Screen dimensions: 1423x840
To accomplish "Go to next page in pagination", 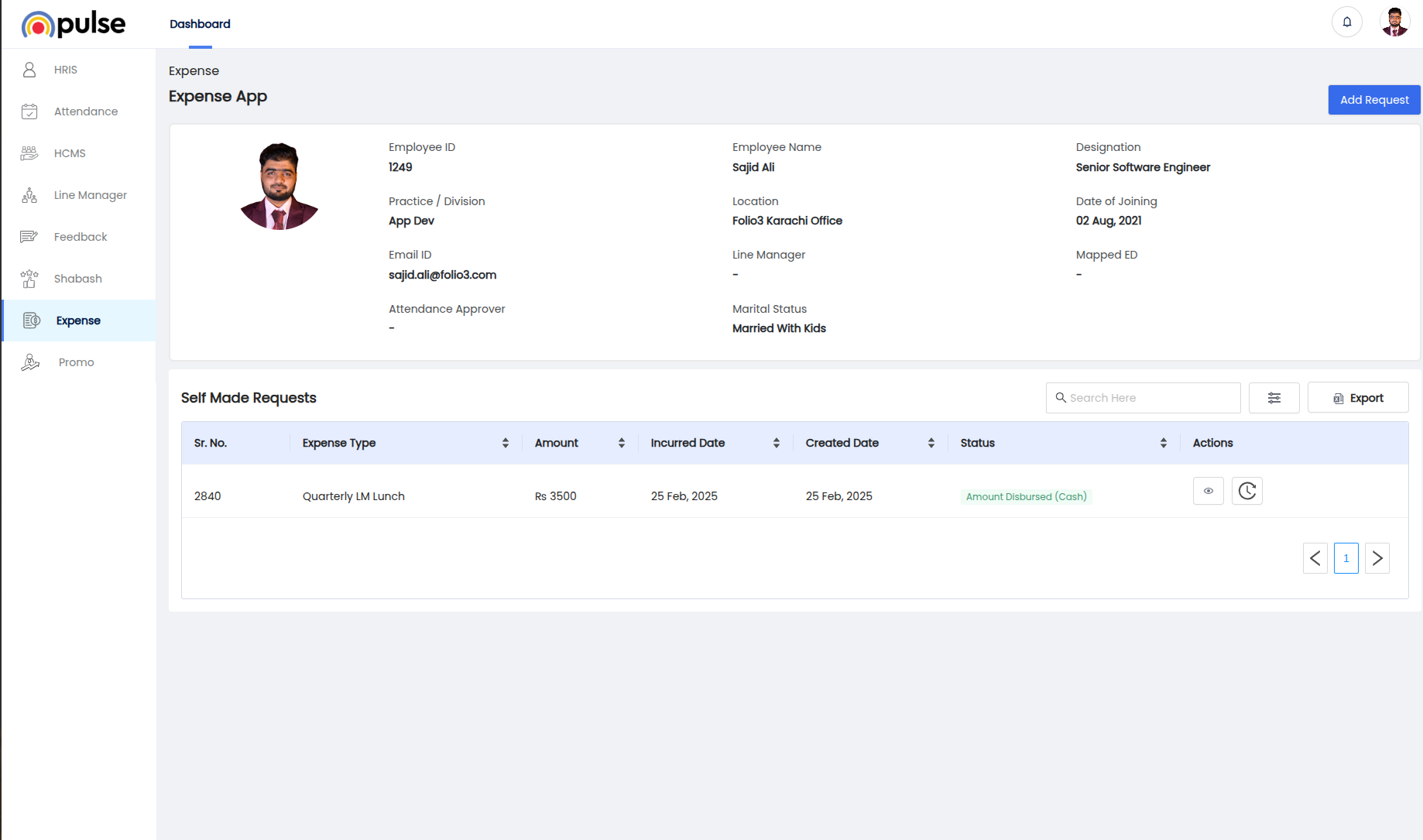I will [x=1377, y=558].
